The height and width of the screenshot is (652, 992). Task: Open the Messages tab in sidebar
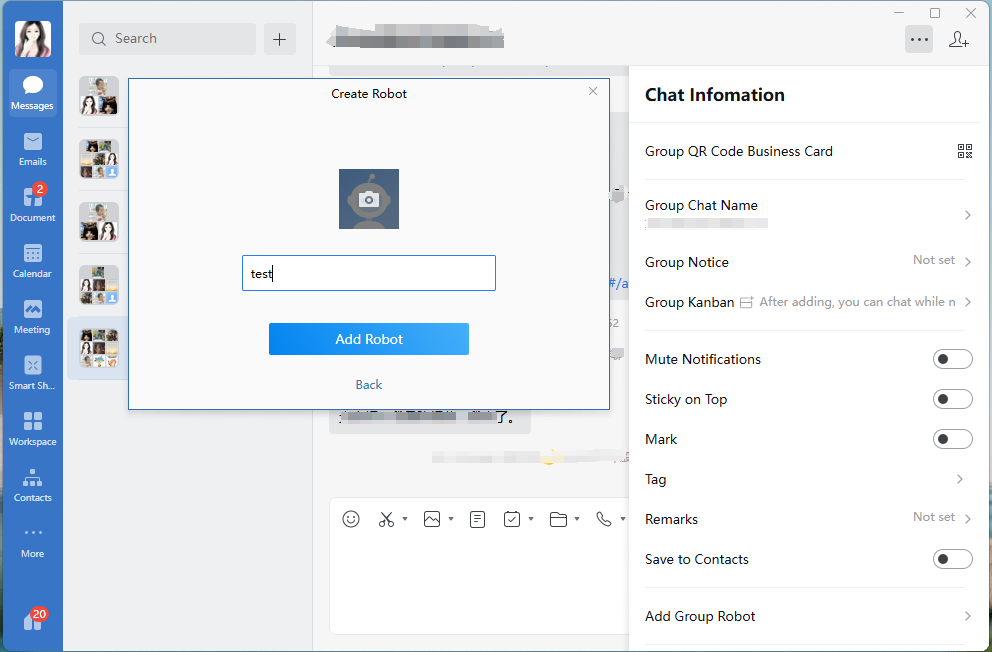(x=33, y=92)
